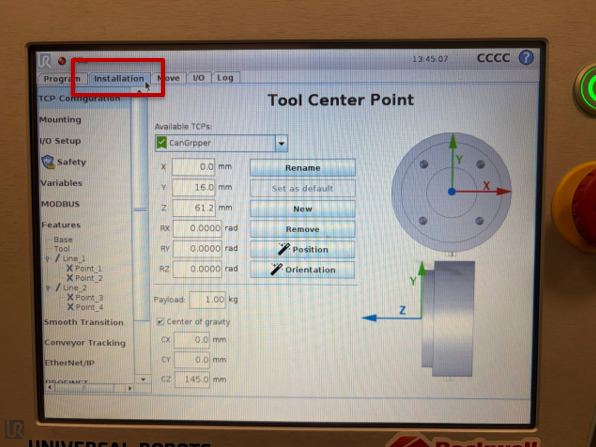The height and width of the screenshot is (447, 596).
Task: Click sidebar scrollbar down arrow
Action: [x=143, y=379]
